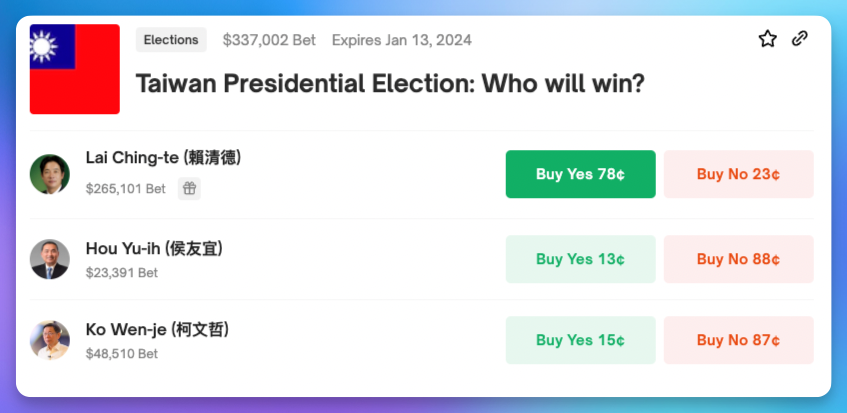Buy No at 87¢ for Ko Wen-je
847x413 pixels.
pyautogui.click(x=738, y=340)
